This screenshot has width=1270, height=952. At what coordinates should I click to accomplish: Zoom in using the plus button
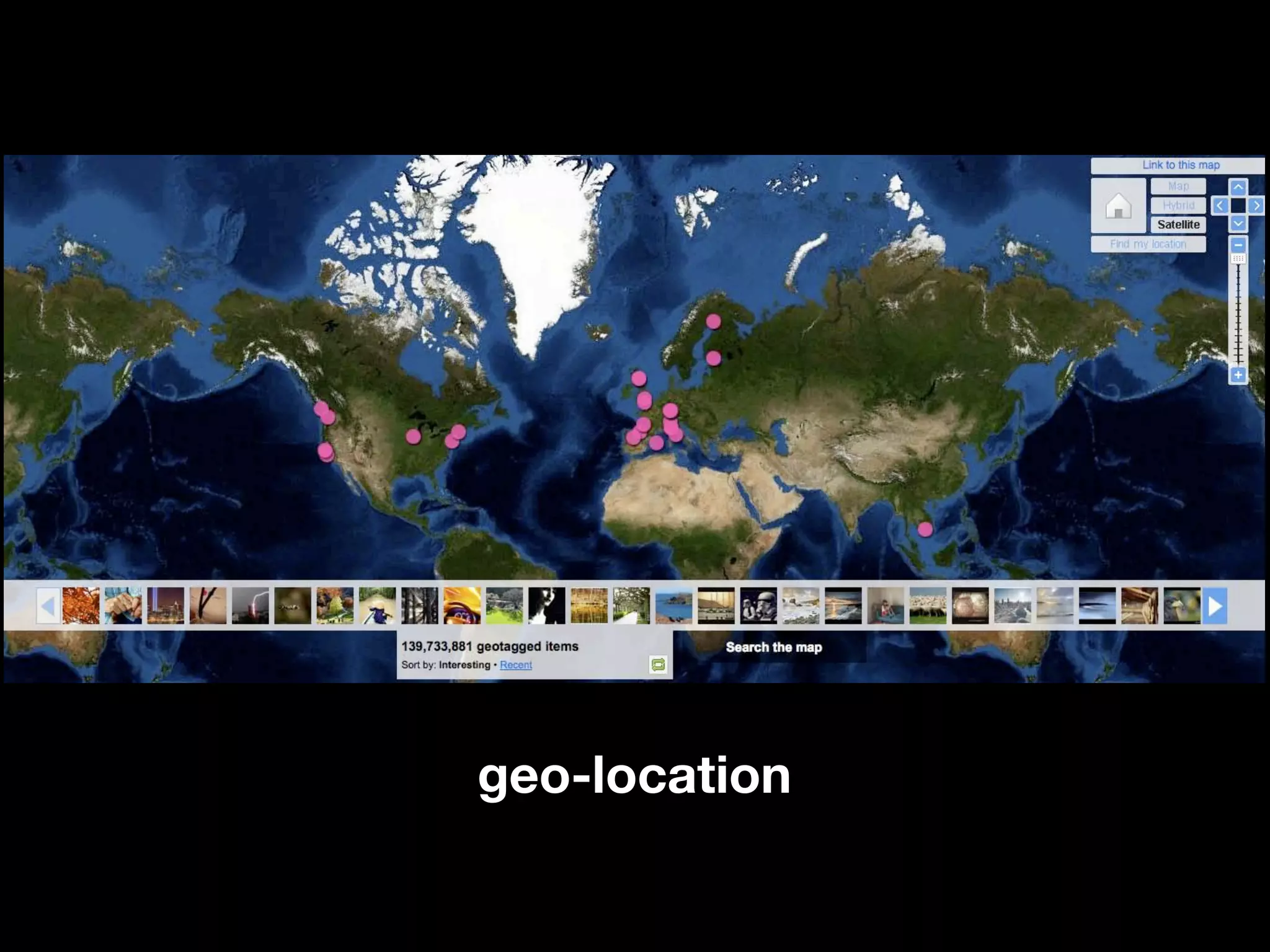(x=1238, y=375)
